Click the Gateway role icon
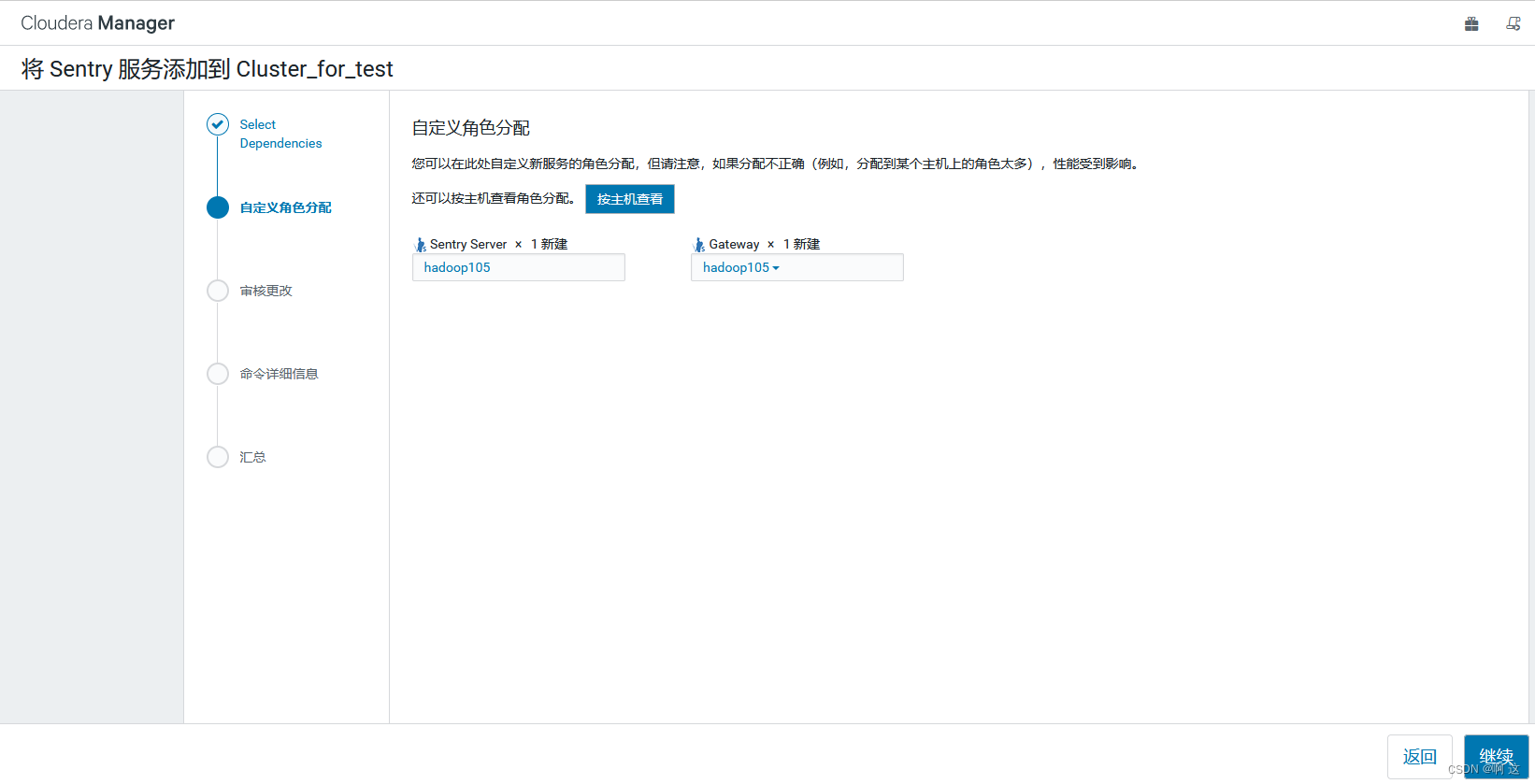Screen dimensions: 1535x784 pos(699,245)
